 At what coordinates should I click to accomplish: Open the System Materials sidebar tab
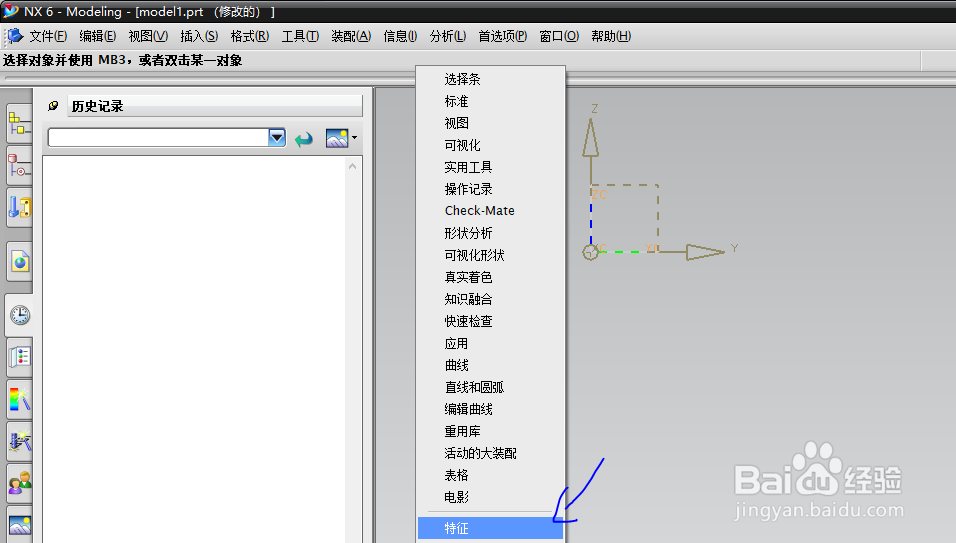(x=19, y=357)
